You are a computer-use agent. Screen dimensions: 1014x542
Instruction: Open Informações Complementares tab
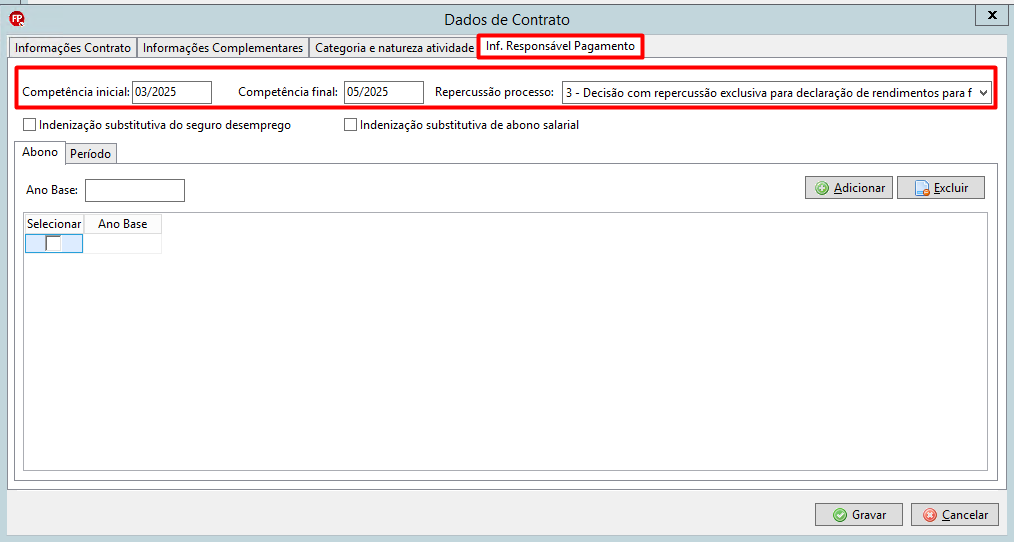(222, 48)
